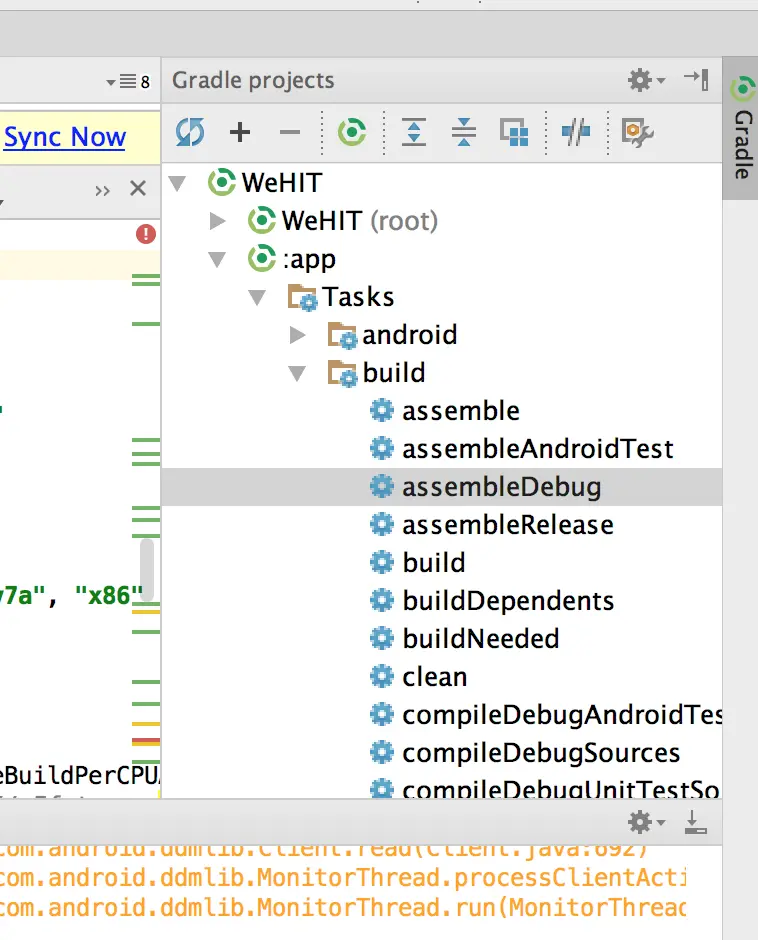
Task: Collapse all nodes in Gradle tree
Action: 464,132
